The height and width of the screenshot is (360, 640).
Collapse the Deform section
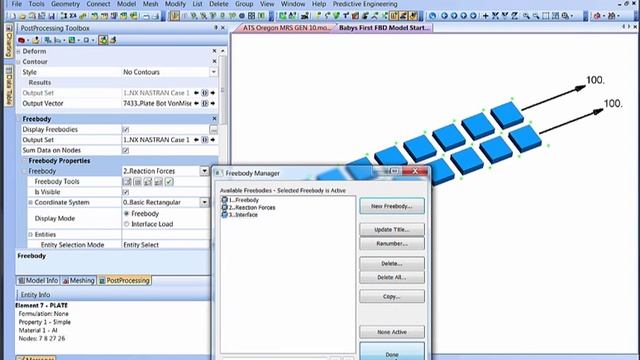point(18,51)
